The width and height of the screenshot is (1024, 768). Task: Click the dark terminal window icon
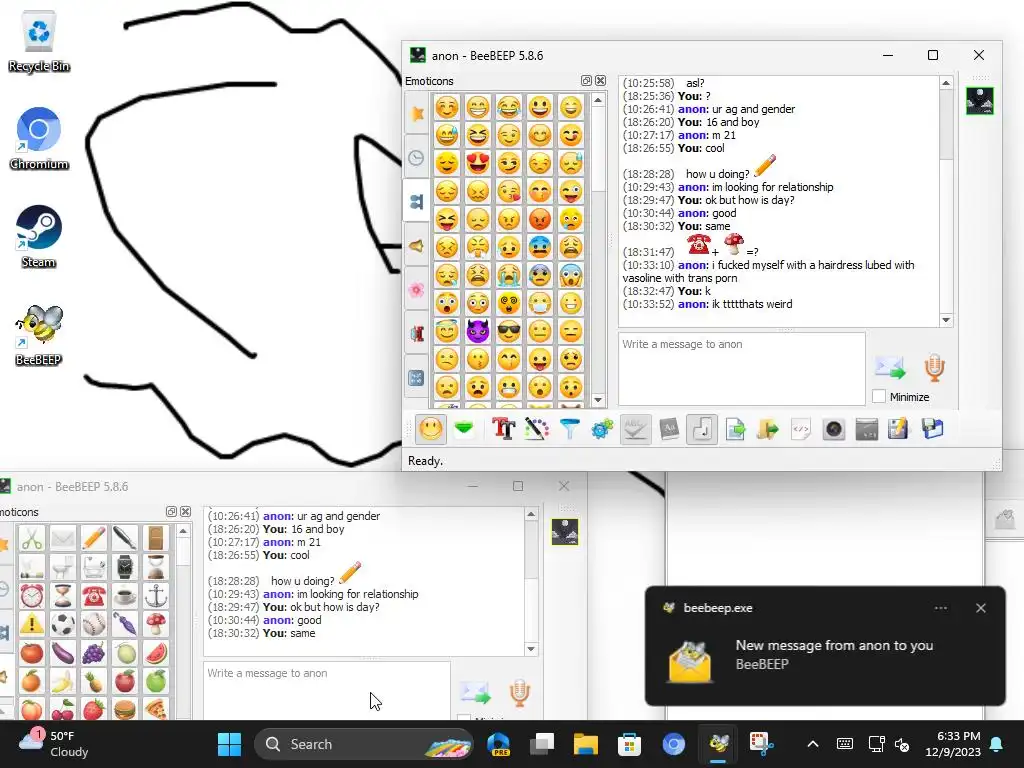click(867, 429)
